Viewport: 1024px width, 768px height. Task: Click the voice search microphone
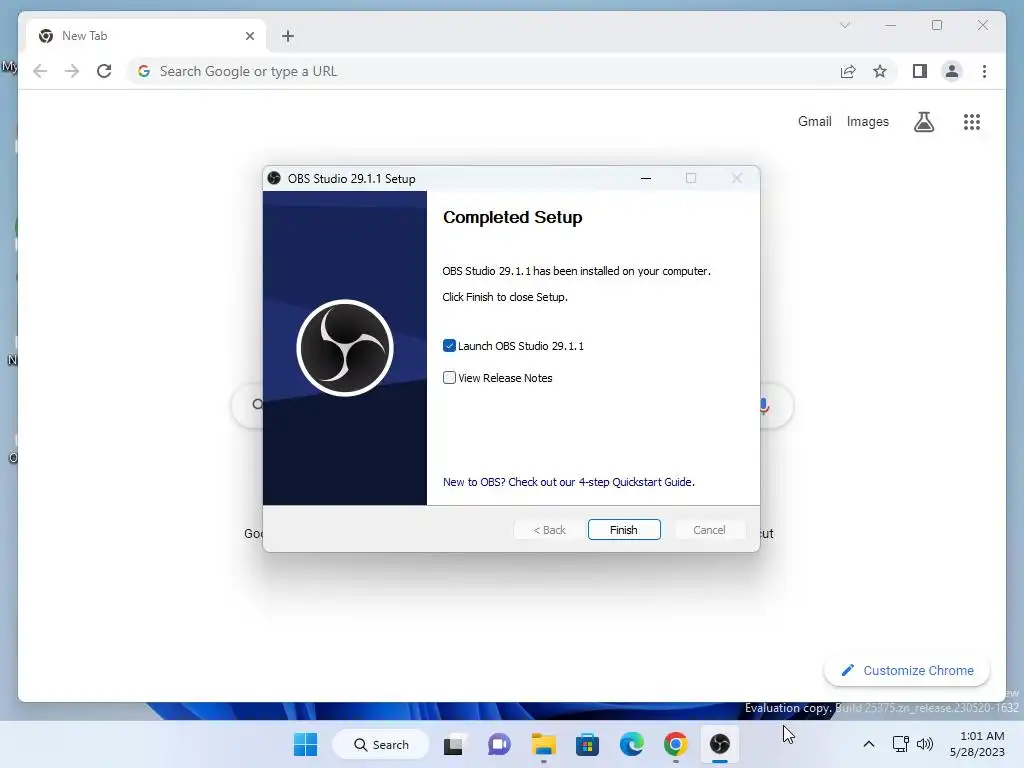click(x=764, y=406)
